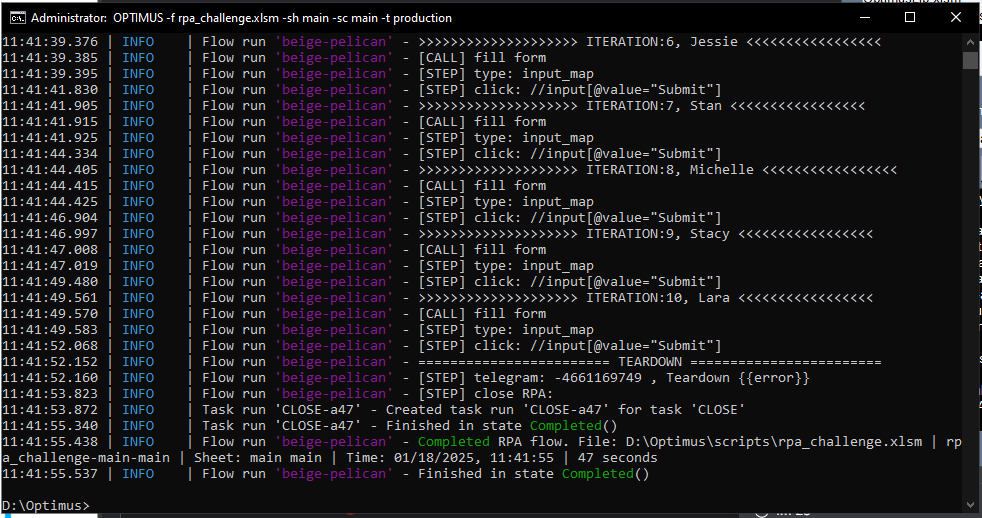982x518 pixels.
Task: Minimize the OPTIMUS console window
Action: tap(865, 18)
